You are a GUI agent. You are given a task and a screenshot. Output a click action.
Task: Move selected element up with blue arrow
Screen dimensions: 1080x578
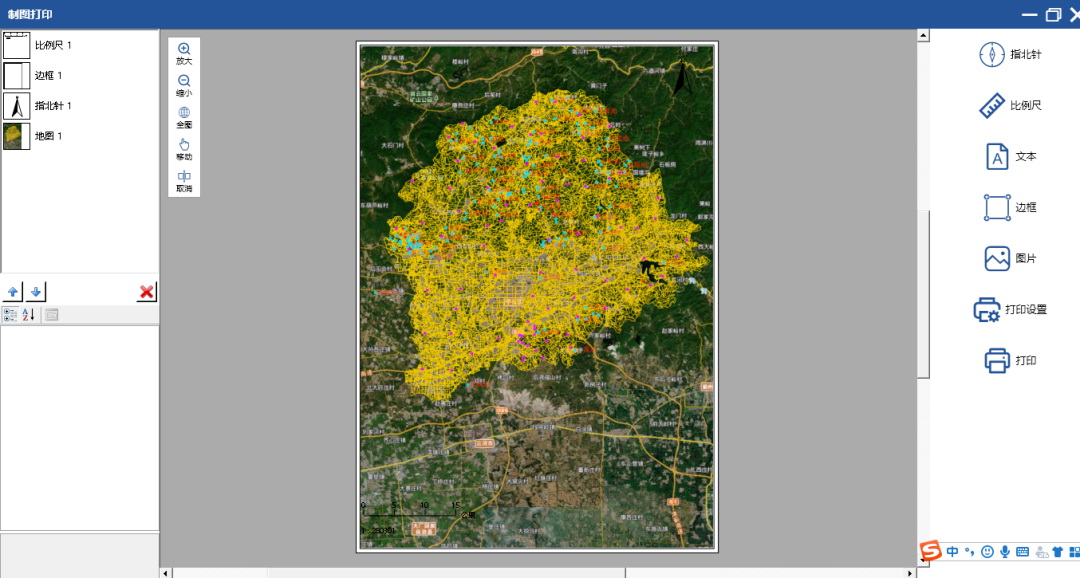(x=13, y=292)
